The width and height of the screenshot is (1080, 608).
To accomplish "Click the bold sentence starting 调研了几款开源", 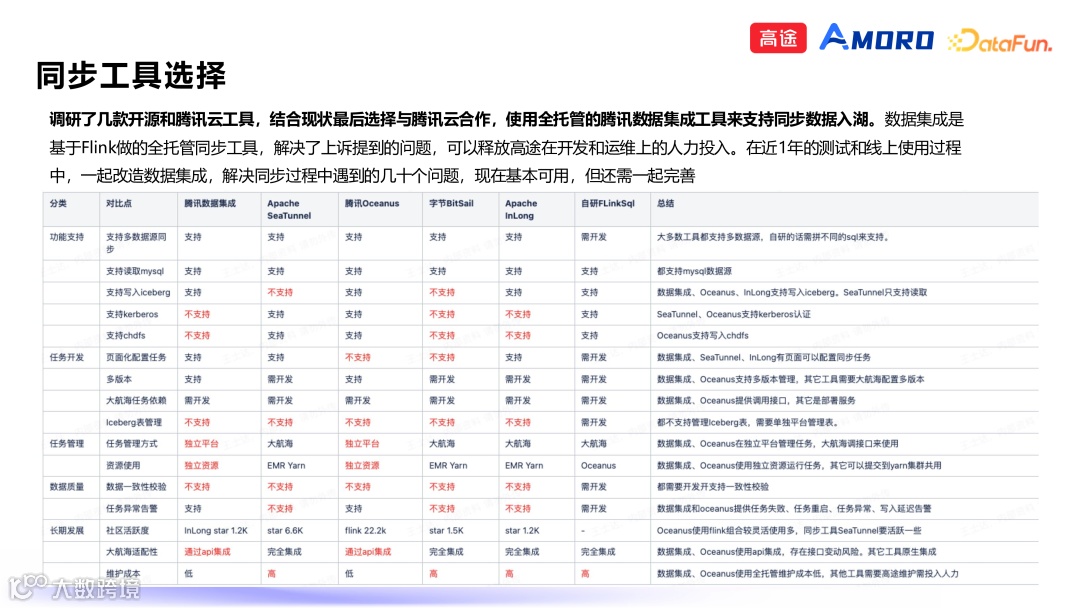I will [465, 119].
